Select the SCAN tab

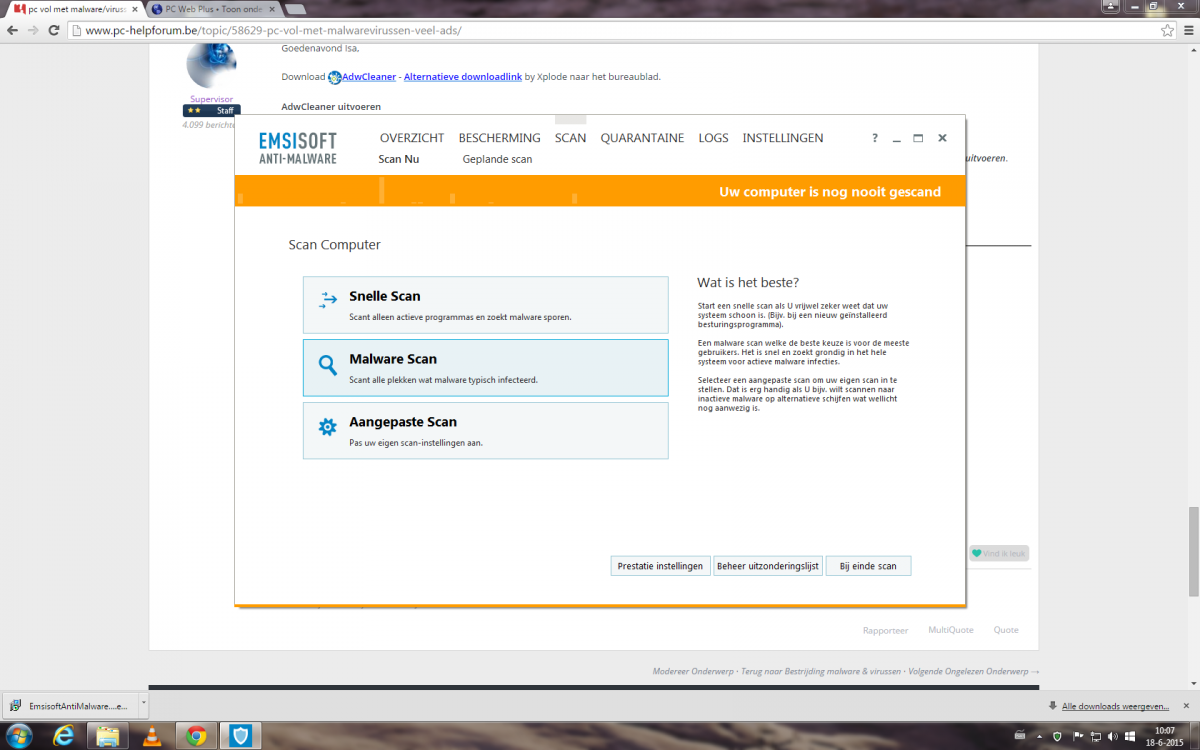tap(570, 138)
